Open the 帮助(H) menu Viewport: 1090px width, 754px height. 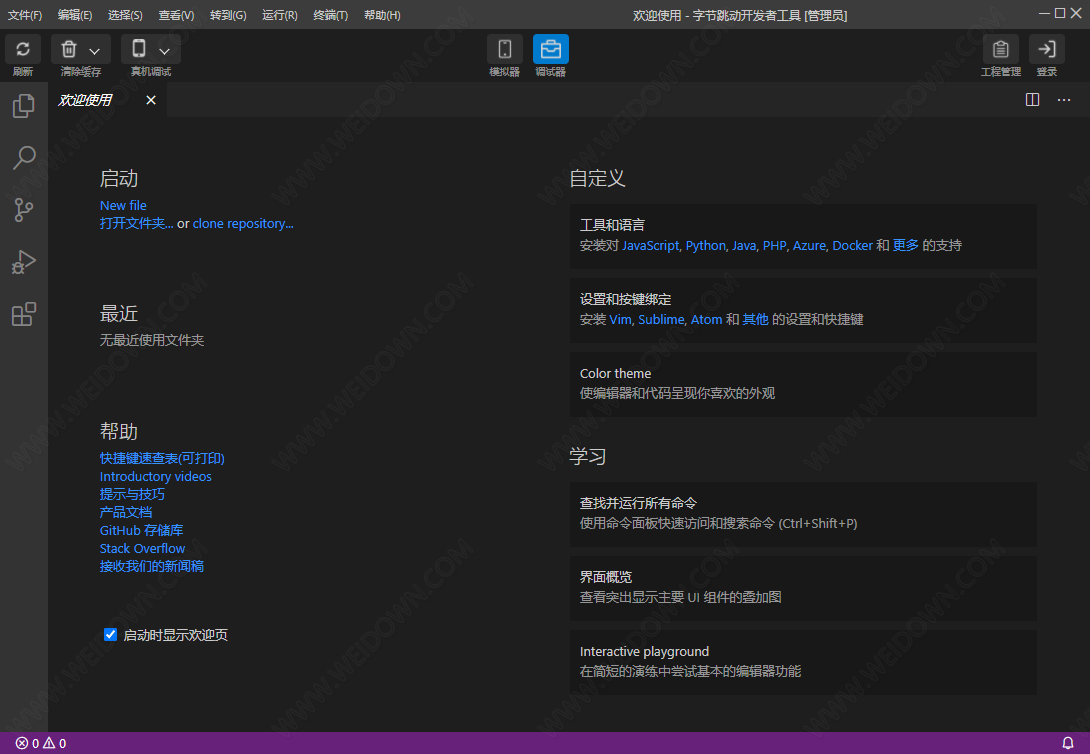tap(382, 15)
